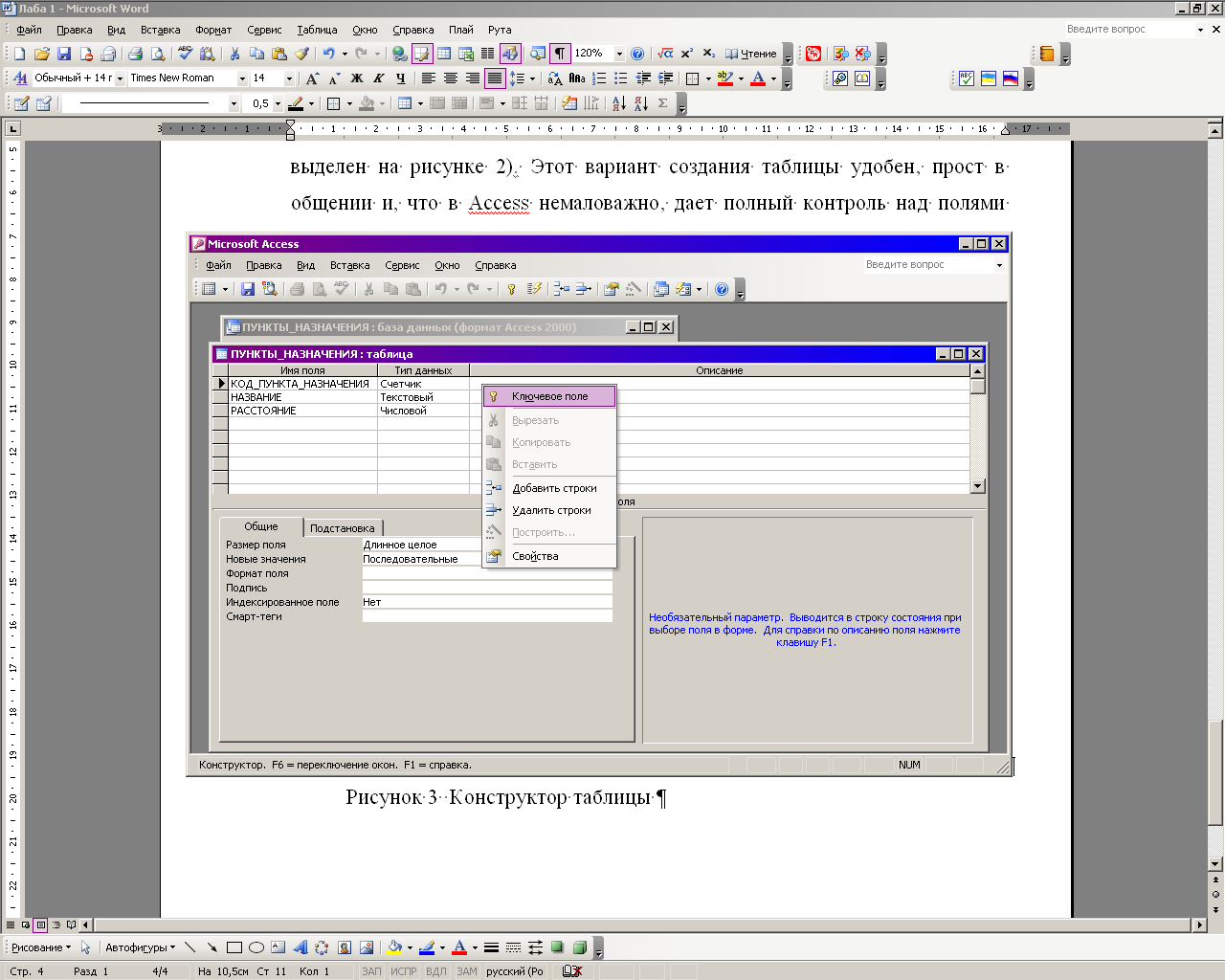
Task: Open the Таблица menu in Word
Action: [317, 30]
